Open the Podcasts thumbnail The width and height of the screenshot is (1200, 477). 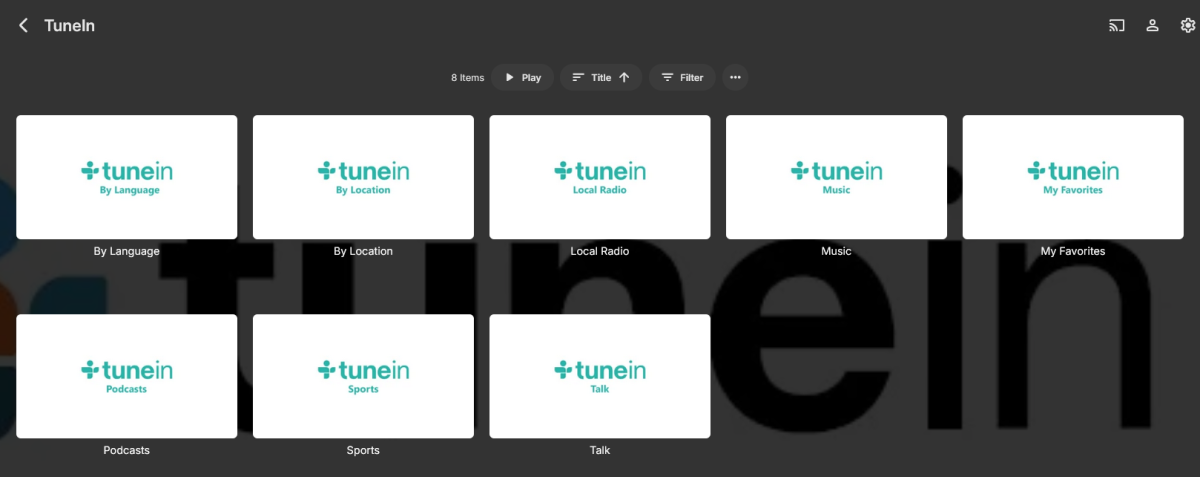click(127, 376)
